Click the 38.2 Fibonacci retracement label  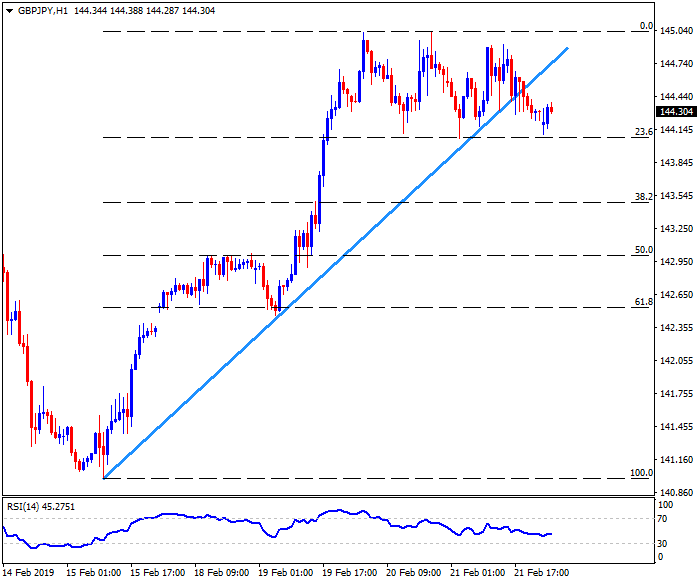(x=643, y=197)
